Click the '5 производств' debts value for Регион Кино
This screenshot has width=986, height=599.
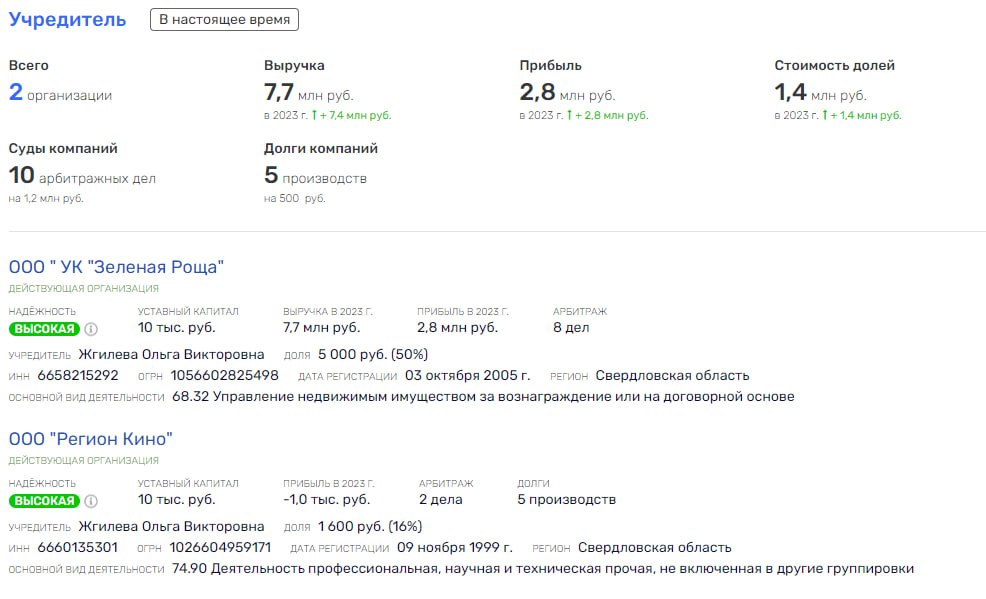point(567,500)
